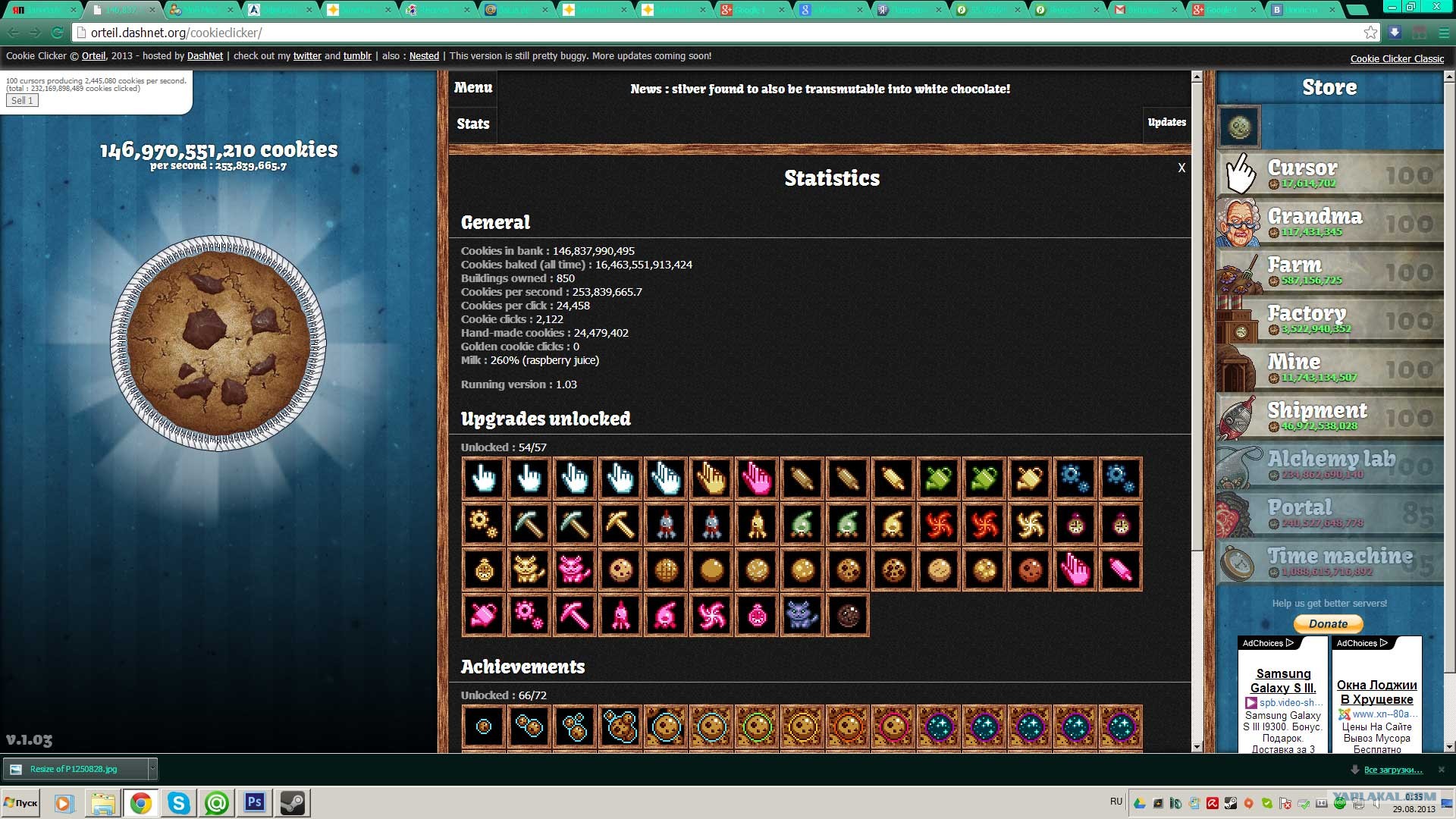Image resolution: width=1456 pixels, height=819 pixels.
Task: Select the two-cookies achievement icon
Action: (x=529, y=726)
